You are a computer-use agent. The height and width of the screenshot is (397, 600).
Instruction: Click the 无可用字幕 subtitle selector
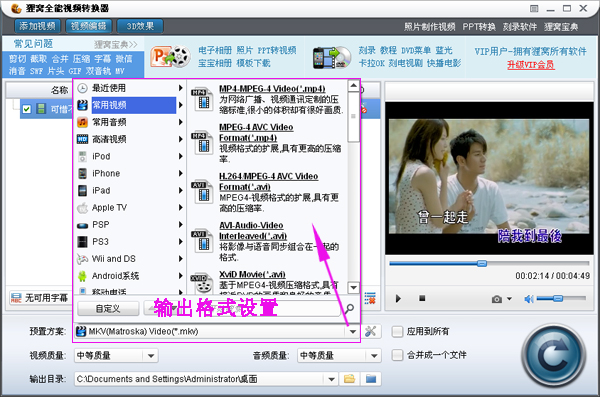[x=39, y=298]
